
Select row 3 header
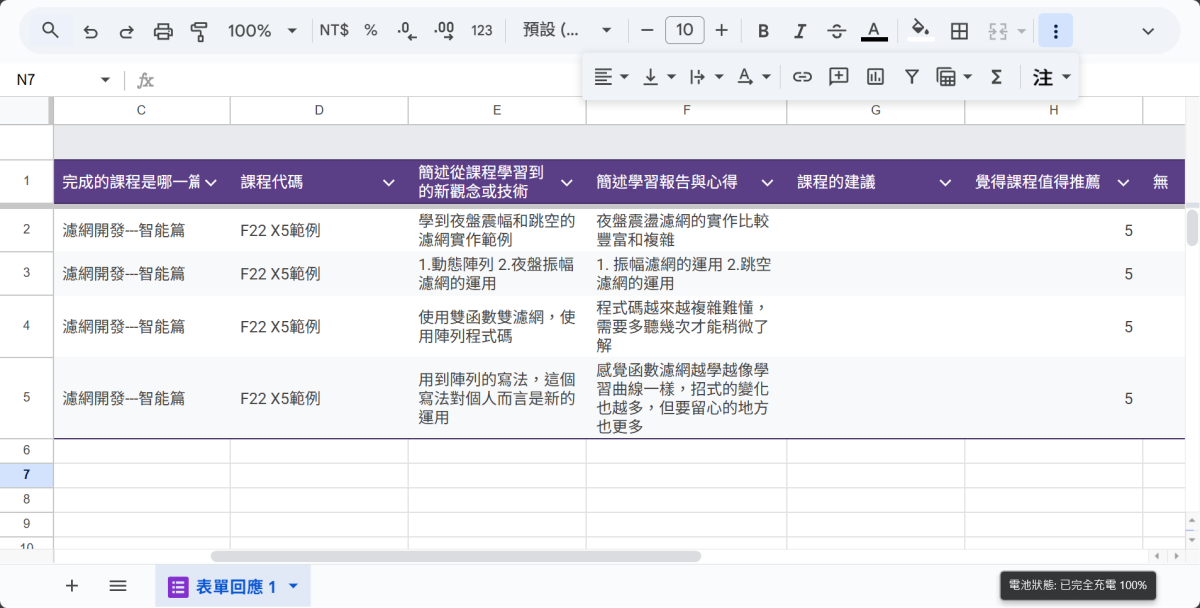(26, 273)
